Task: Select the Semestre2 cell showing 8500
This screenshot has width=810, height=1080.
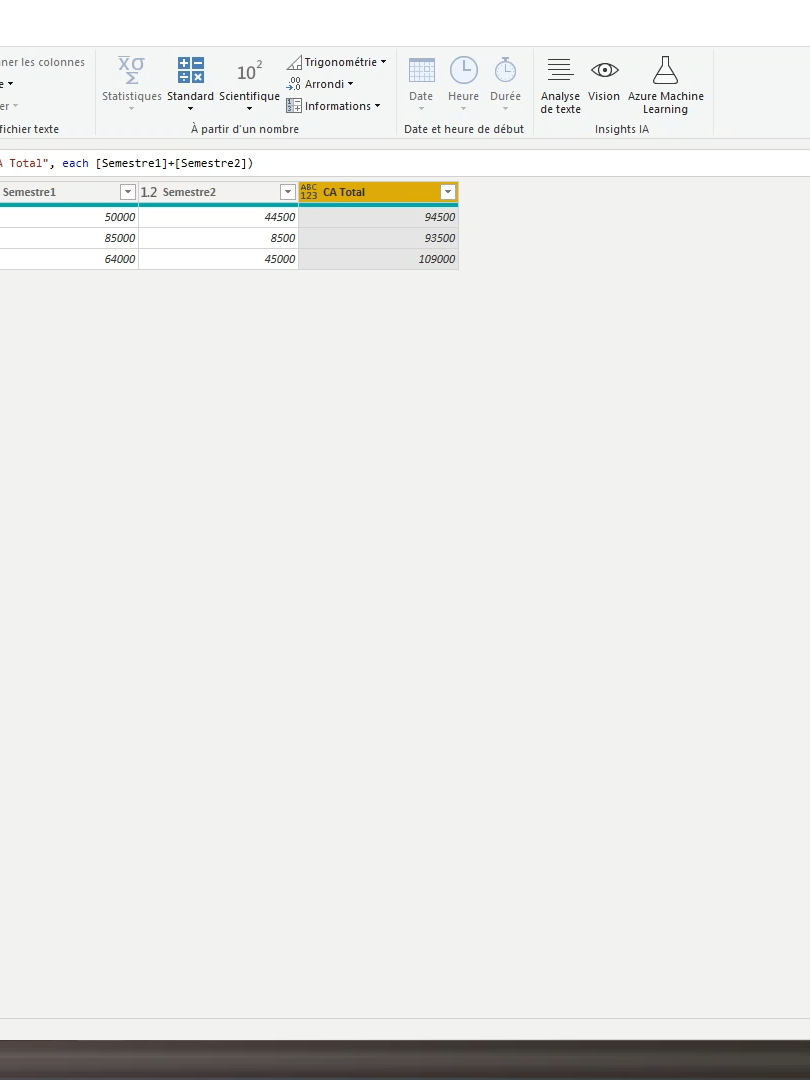Action: 218,238
